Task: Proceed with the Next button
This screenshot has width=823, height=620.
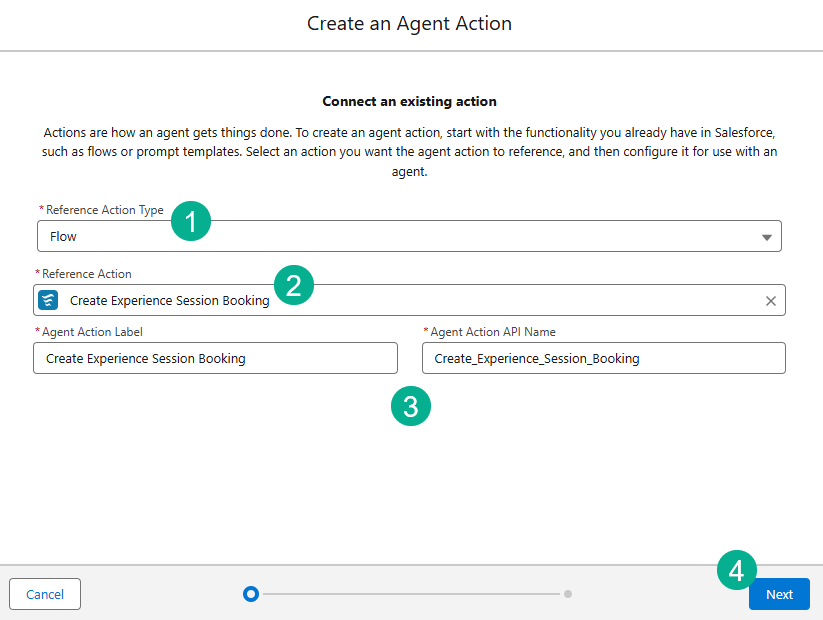Action: coord(779,594)
